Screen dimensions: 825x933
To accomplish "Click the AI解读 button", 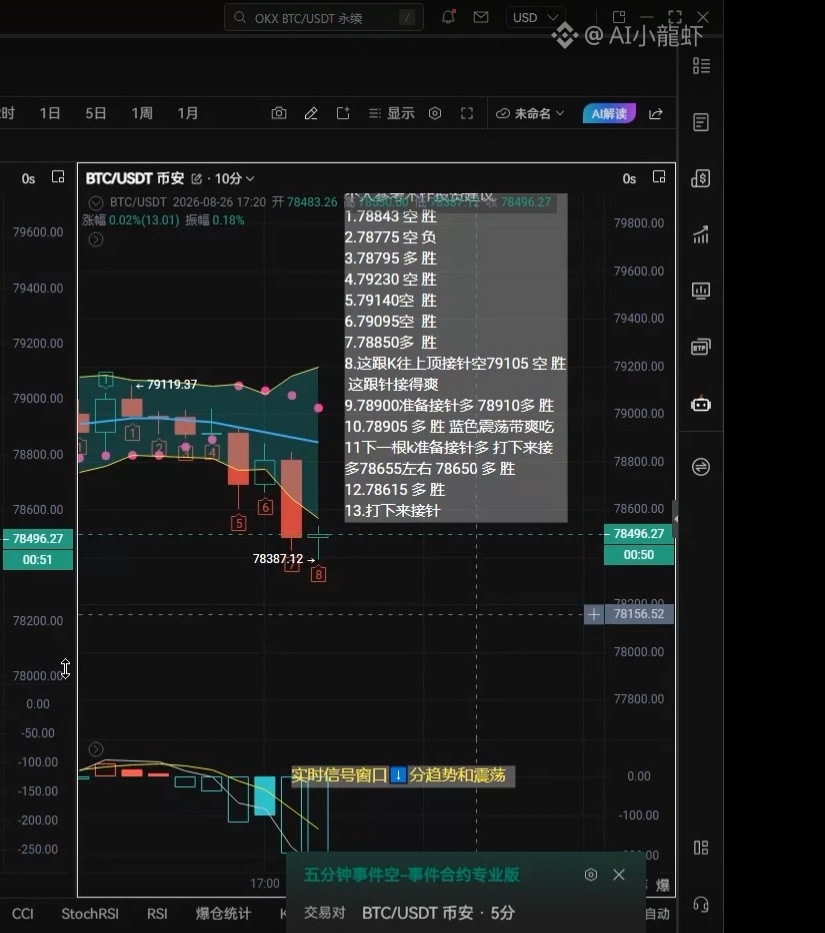I will [x=609, y=113].
